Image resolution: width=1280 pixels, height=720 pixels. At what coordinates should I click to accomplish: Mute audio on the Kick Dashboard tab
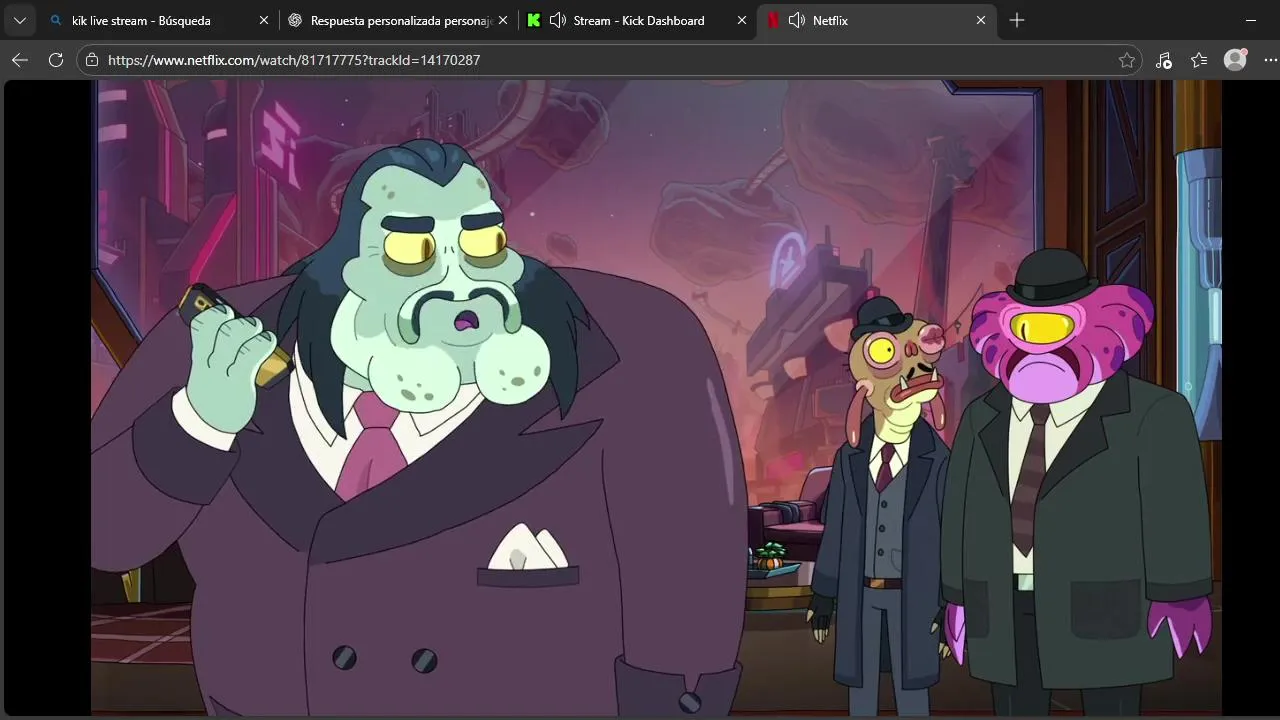tap(558, 20)
